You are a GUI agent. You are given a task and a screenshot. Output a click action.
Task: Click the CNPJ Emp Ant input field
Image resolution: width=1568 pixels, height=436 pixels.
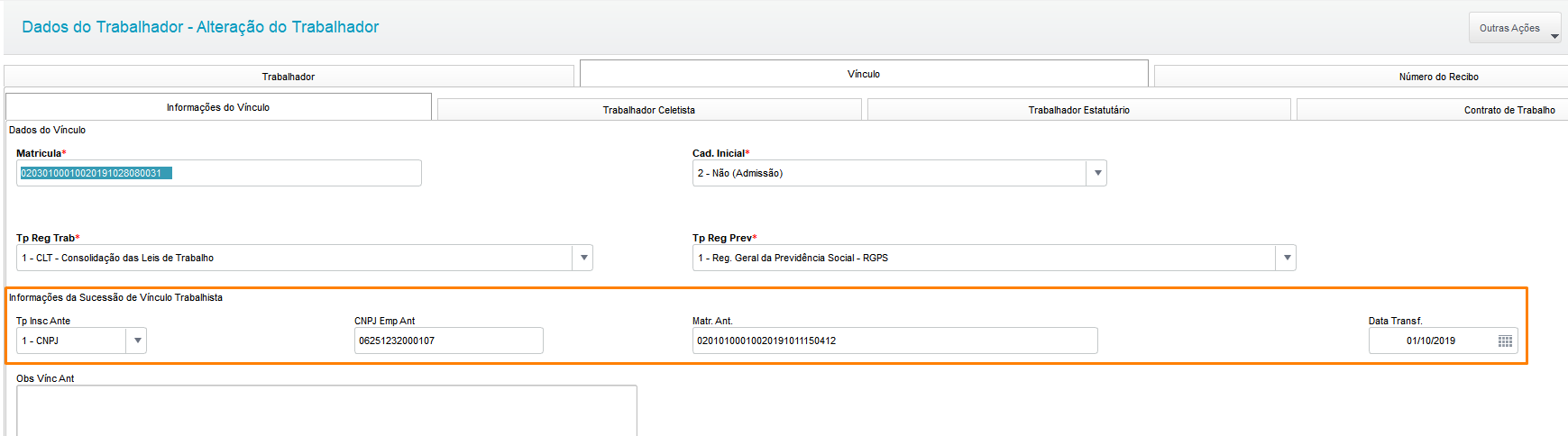pyautogui.click(x=449, y=341)
